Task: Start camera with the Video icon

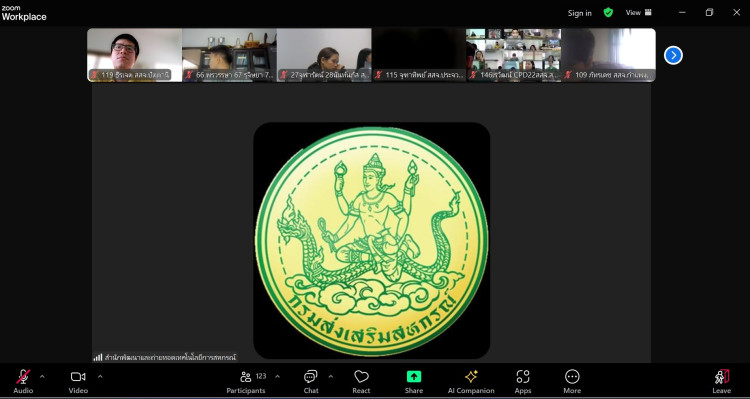Action: pos(78,377)
